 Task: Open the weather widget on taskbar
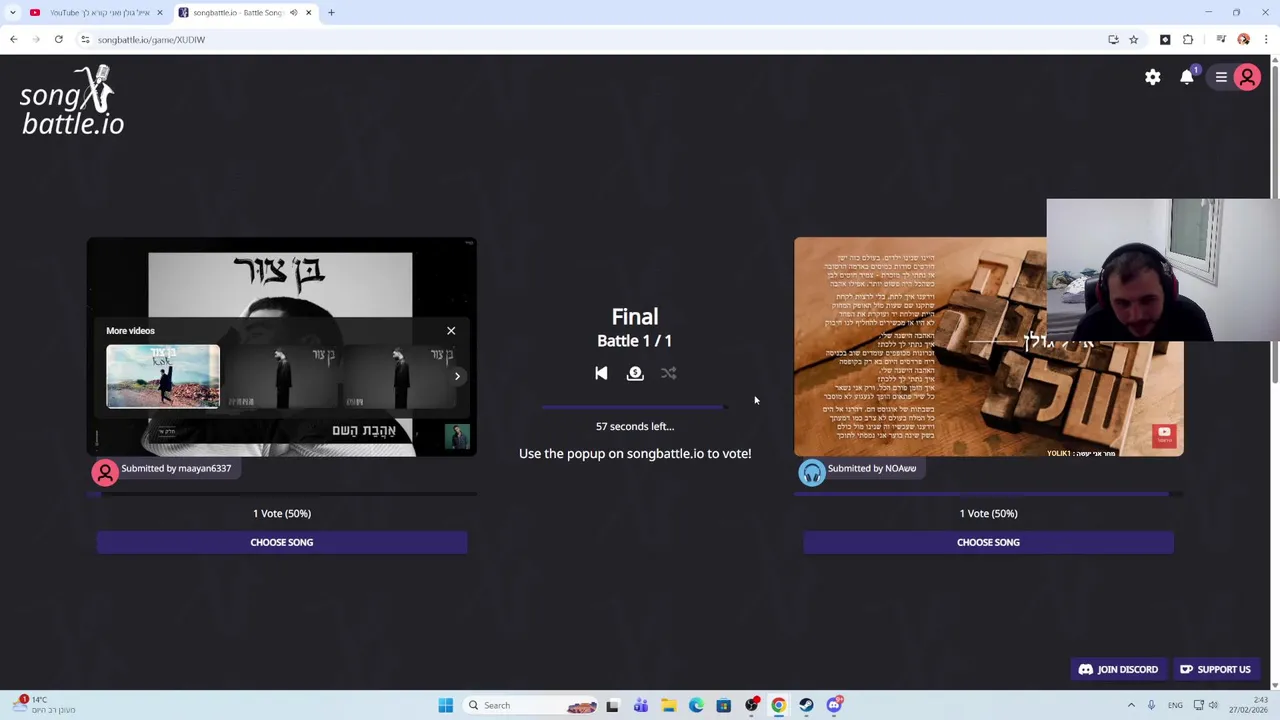point(45,705)
